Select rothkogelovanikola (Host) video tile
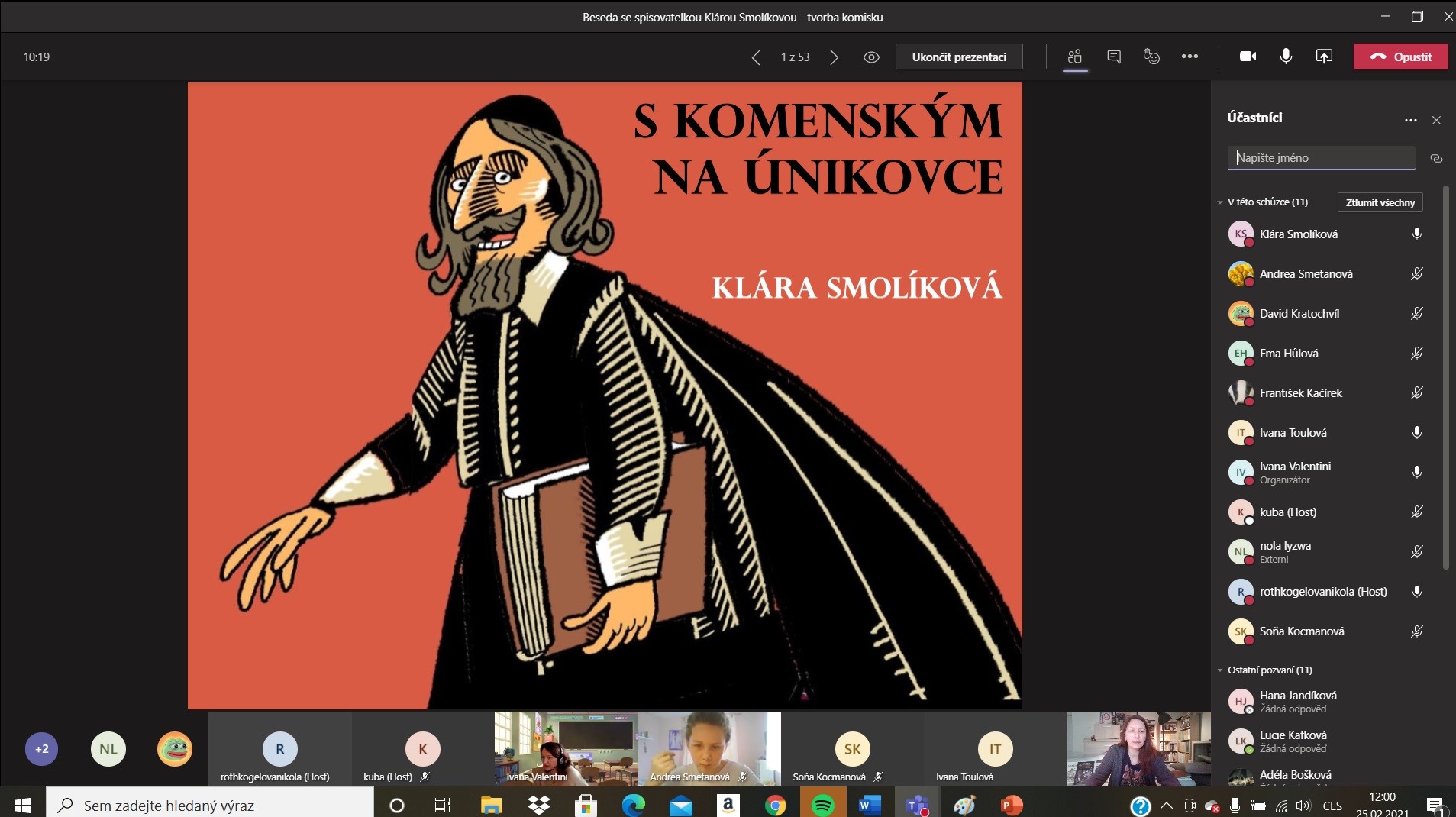Screen dimensions: 1456x817 tap(279, 749)
